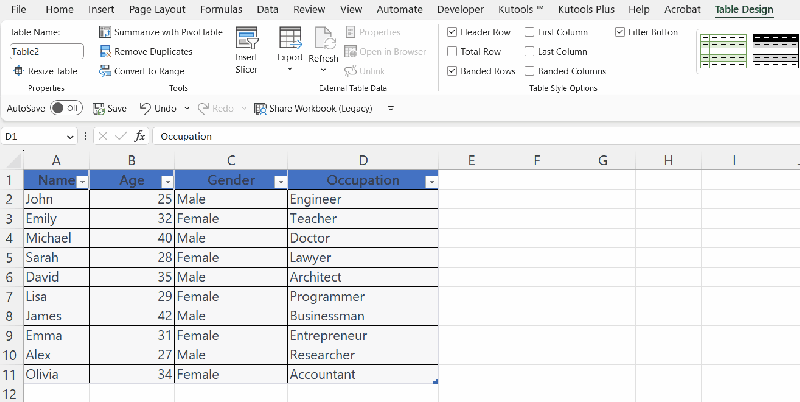Viewport: 800px width, 402px height.
Task: Select column E header
Action: 471,161
